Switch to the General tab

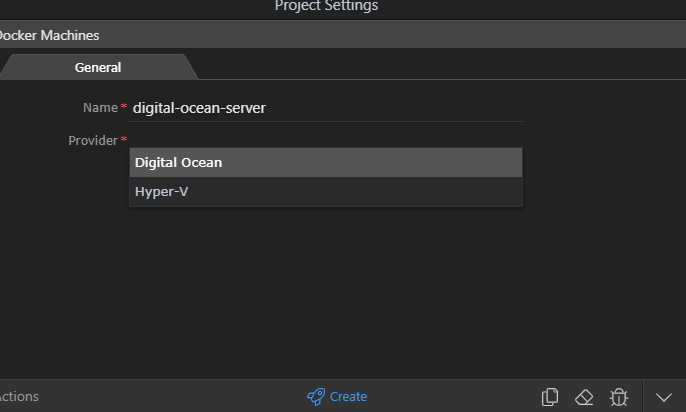point(98,67)
